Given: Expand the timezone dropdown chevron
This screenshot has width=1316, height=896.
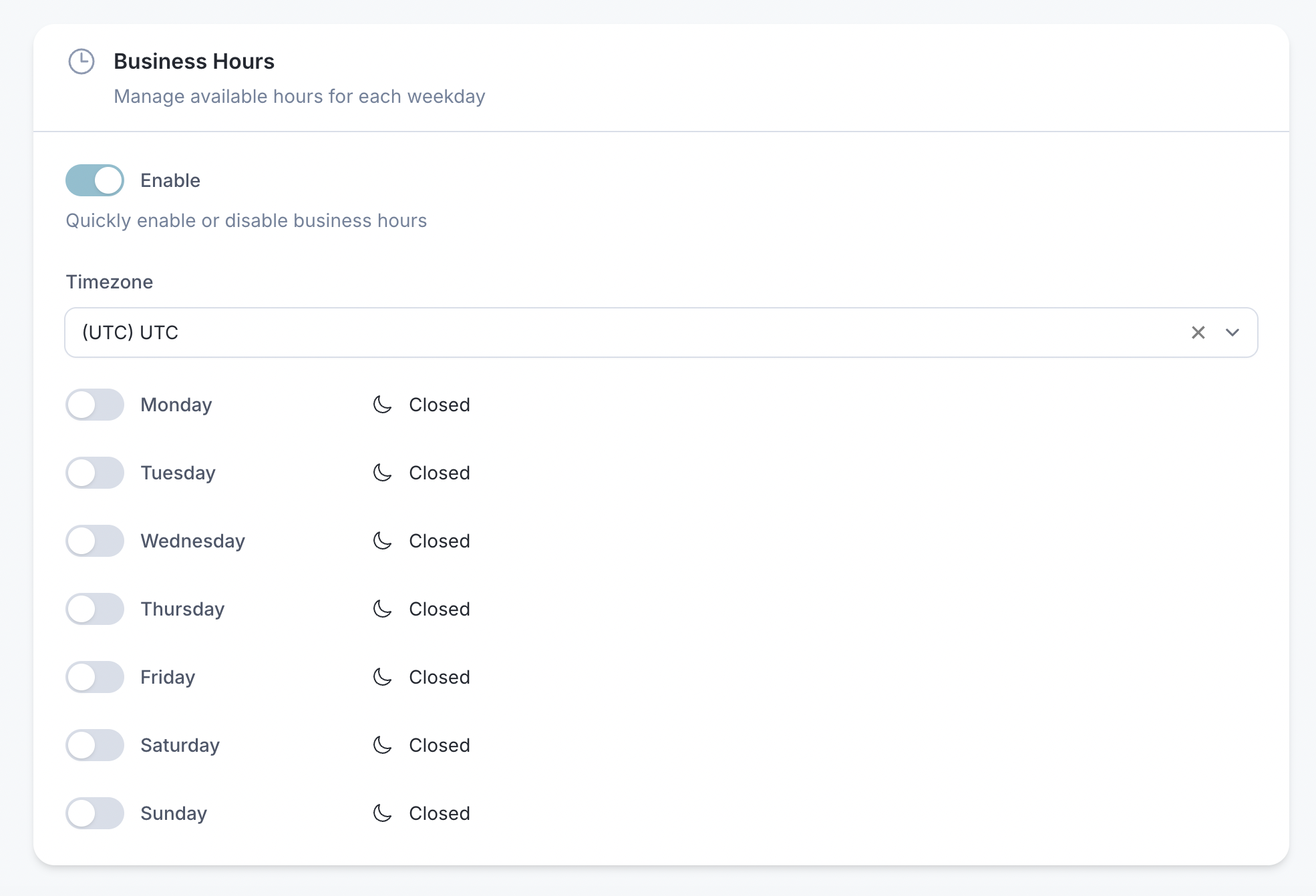Looking at the screenshot, I should (1232, 332).
